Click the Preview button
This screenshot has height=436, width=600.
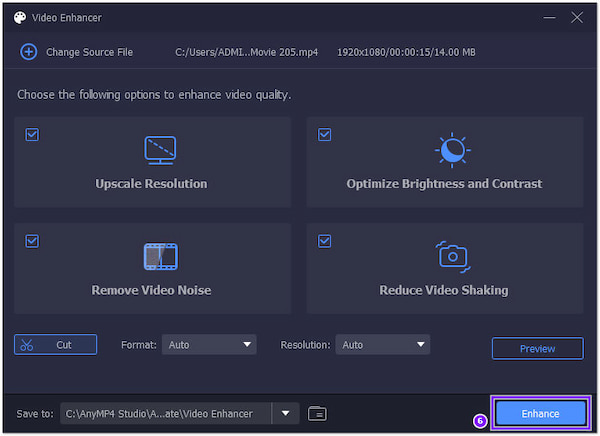[x=538, y=348]
